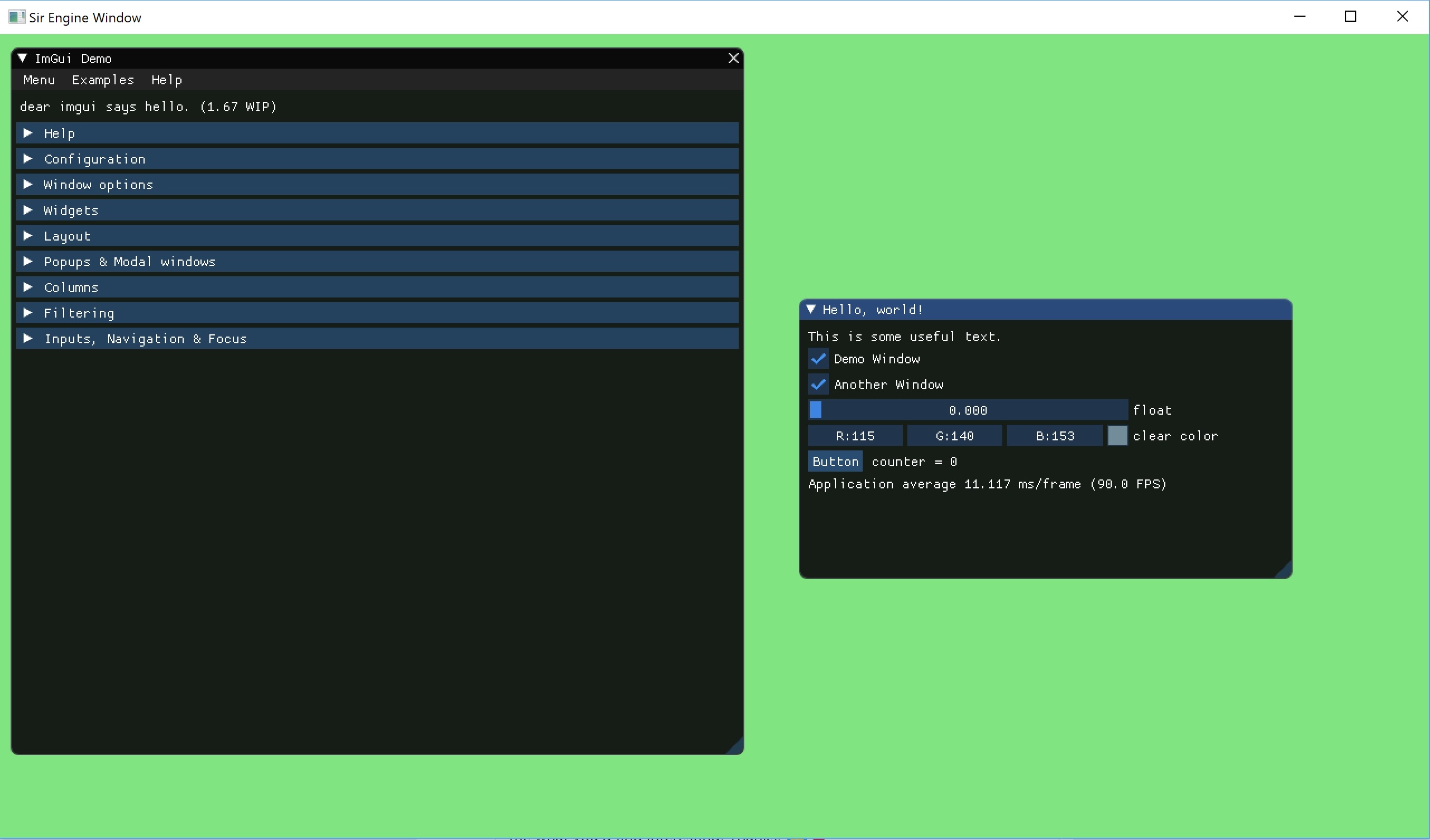Open the Examples menu
The height and width of the screenshot is (840, 1430).
point(103,80)
